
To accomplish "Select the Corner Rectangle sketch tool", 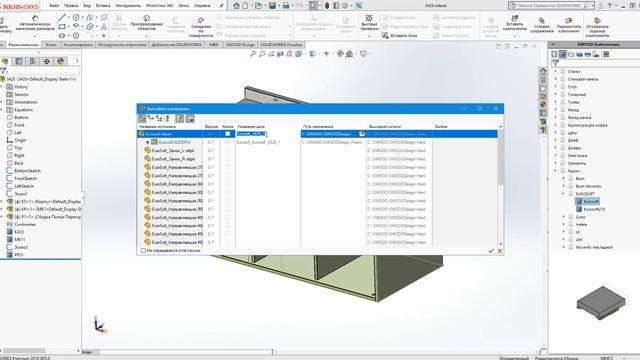I will point(62,27).
